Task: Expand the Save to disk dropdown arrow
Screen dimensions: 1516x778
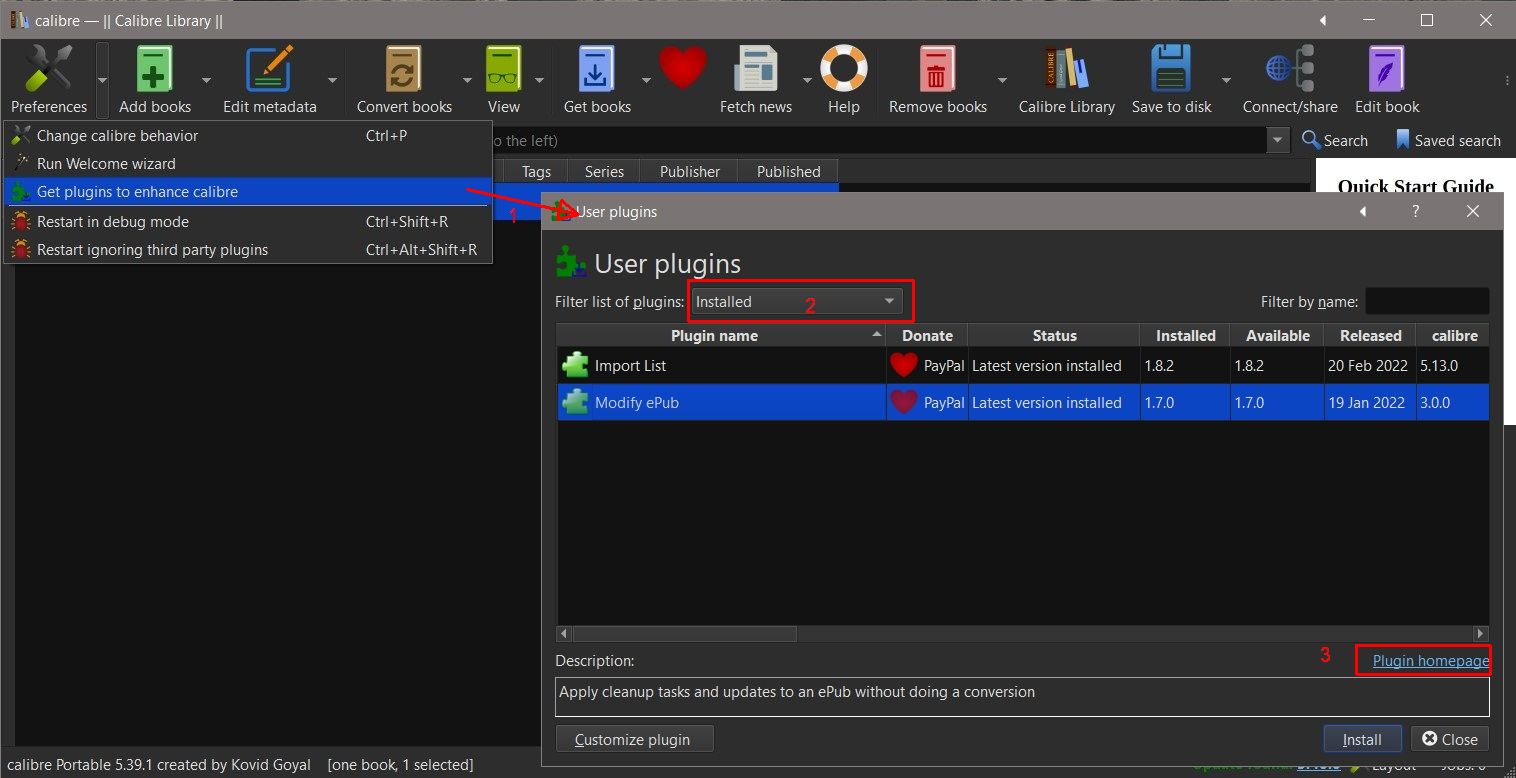Action: [1226, 80]
